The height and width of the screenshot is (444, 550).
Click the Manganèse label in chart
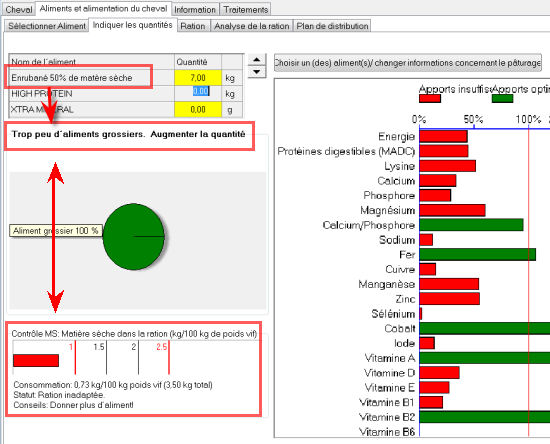coord(387,284)
